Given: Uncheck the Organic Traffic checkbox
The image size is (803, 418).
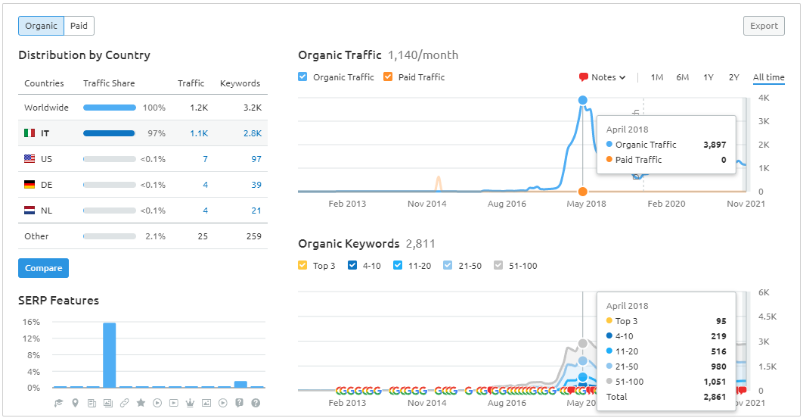Looking at the screenshot, I should [303, 77].
